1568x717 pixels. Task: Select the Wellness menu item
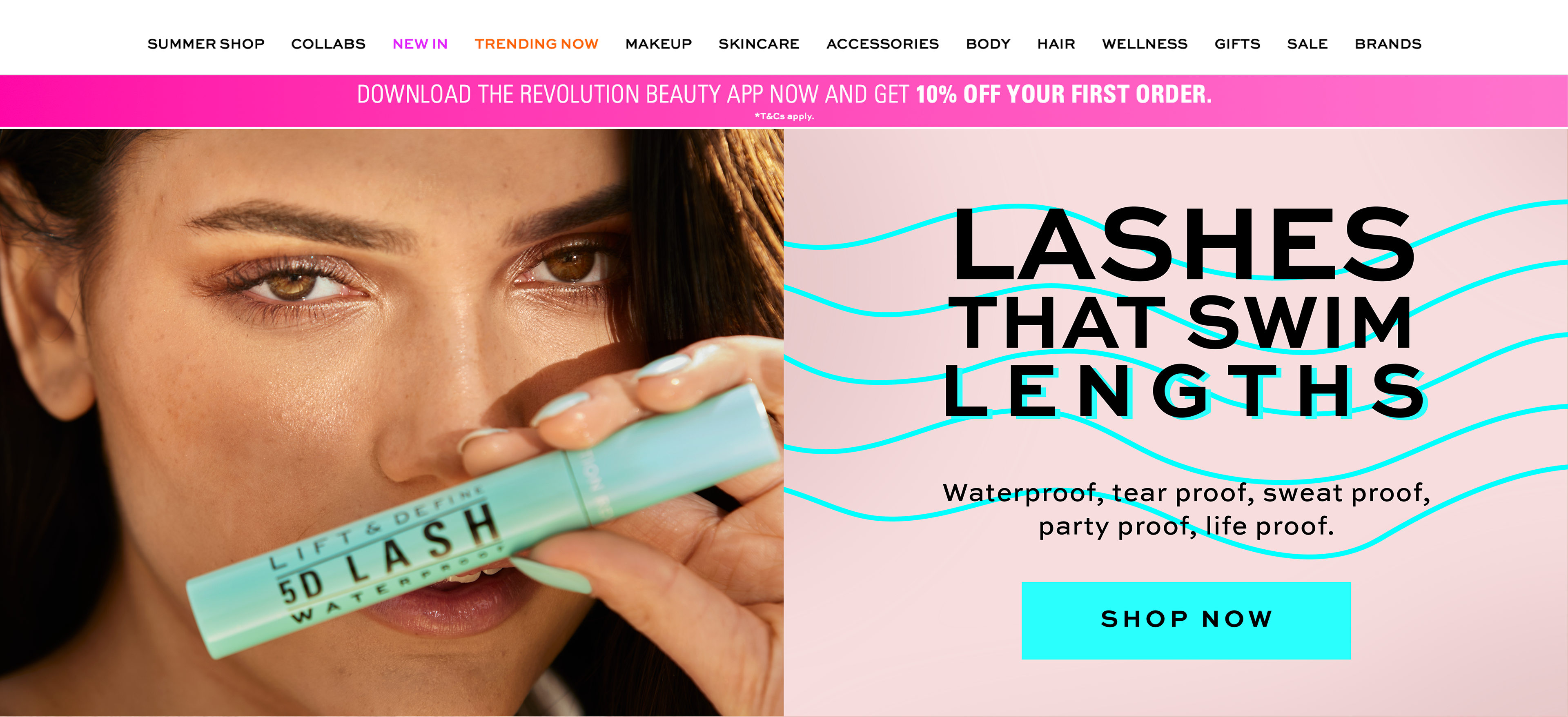[x=1144, y=44]
